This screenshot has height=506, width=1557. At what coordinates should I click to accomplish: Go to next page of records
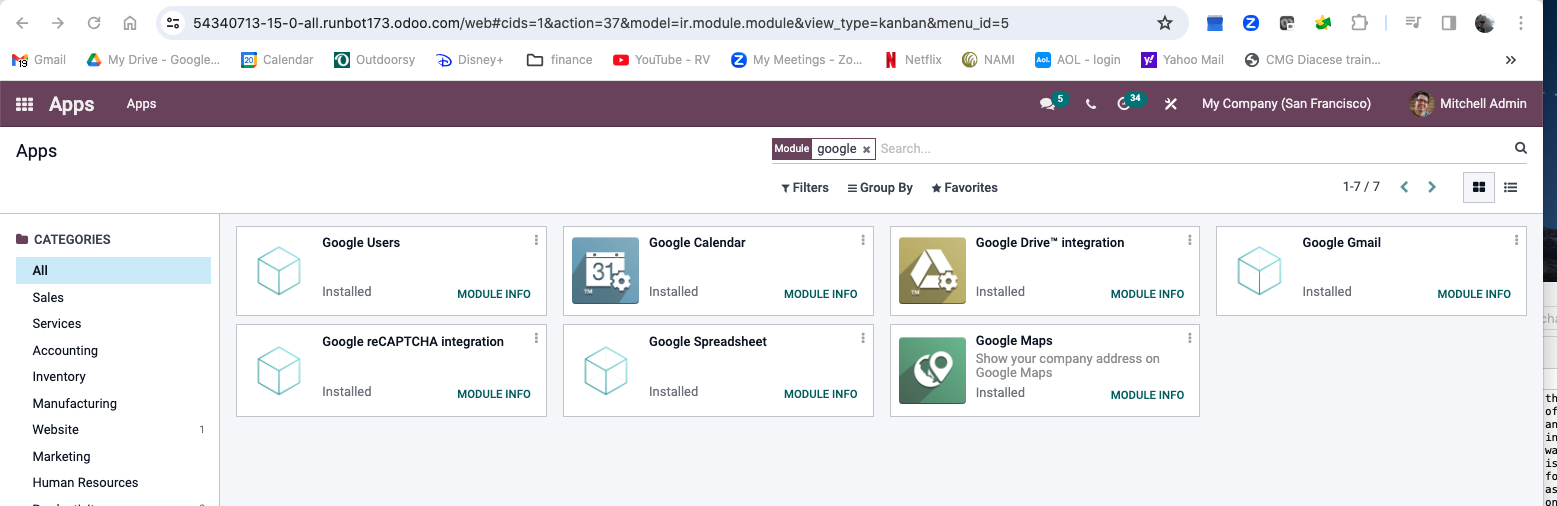coord(1432,187)
